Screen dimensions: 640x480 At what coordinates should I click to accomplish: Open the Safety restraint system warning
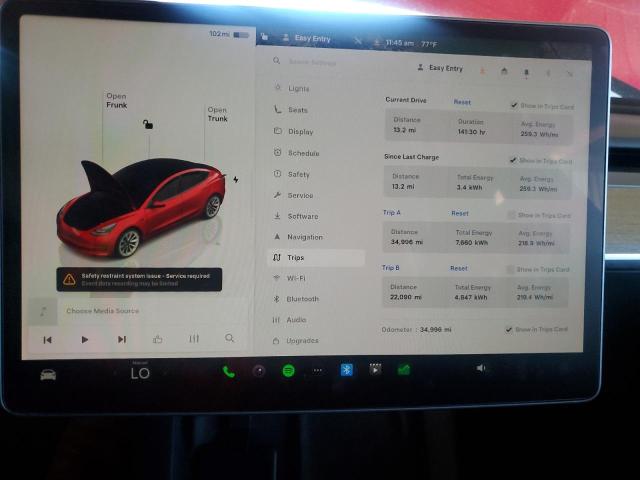pyautogui.click(x=139, y=280)
